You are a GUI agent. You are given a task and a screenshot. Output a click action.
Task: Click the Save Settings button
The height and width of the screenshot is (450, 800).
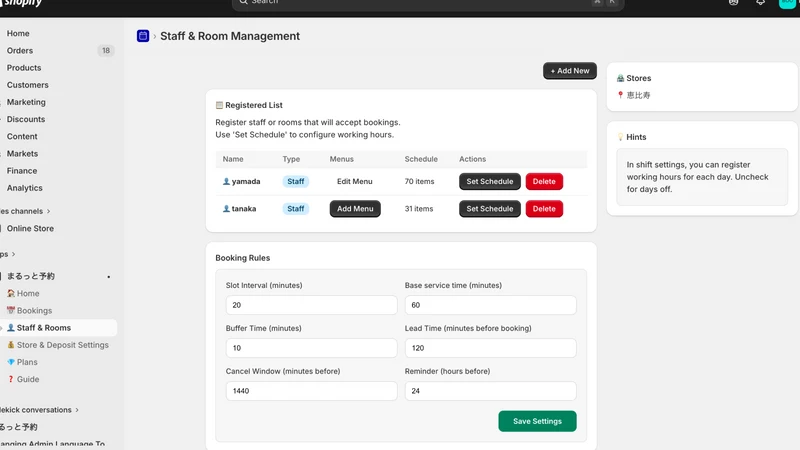(x=537, y=421)
